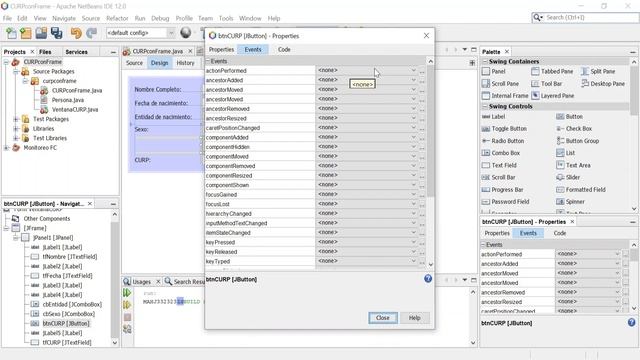Open Code tab in docked Properties panel
The height and width of the screenshot is (360, 640).
(560, 233)
